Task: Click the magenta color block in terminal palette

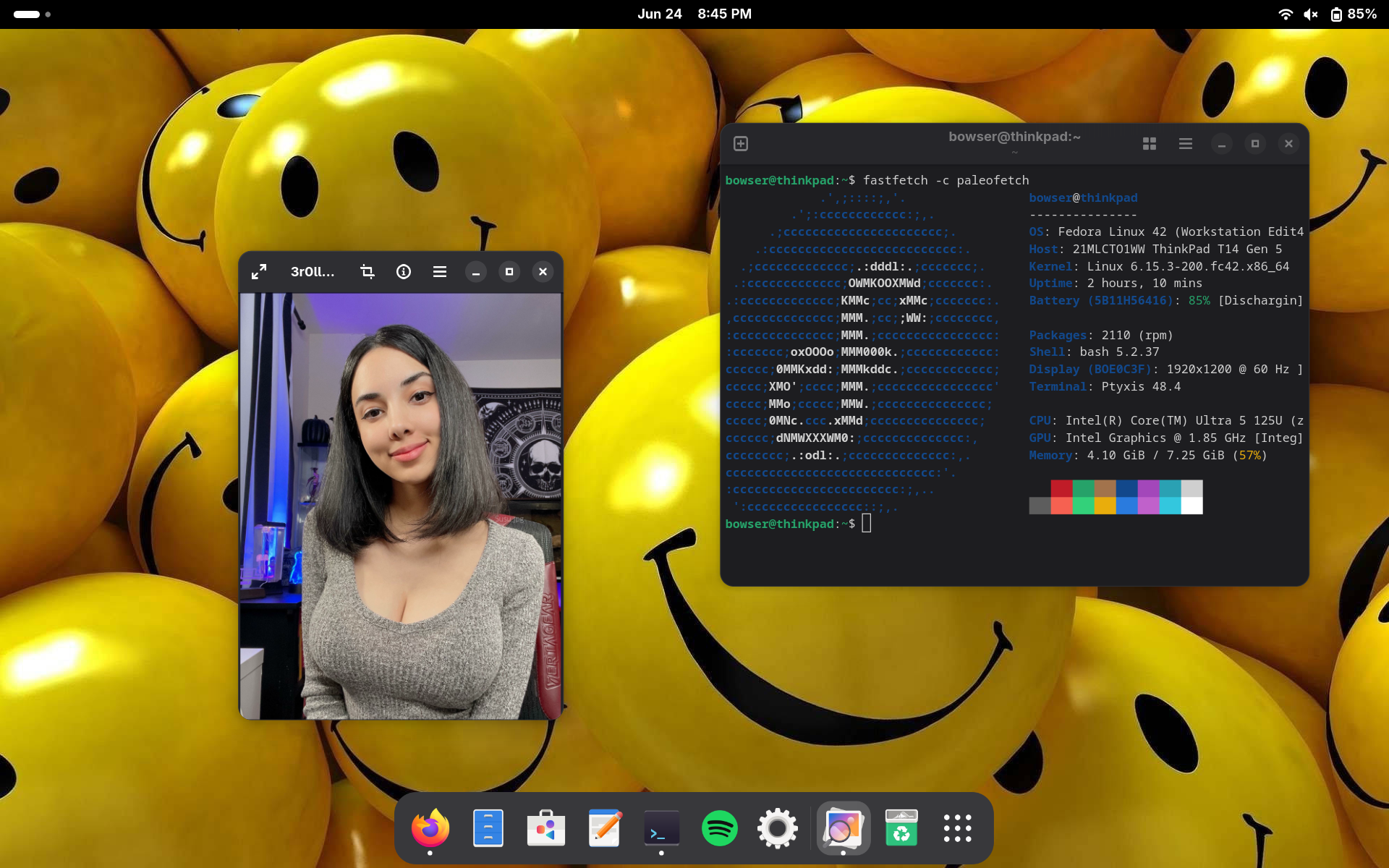Action: [1148, 488]
